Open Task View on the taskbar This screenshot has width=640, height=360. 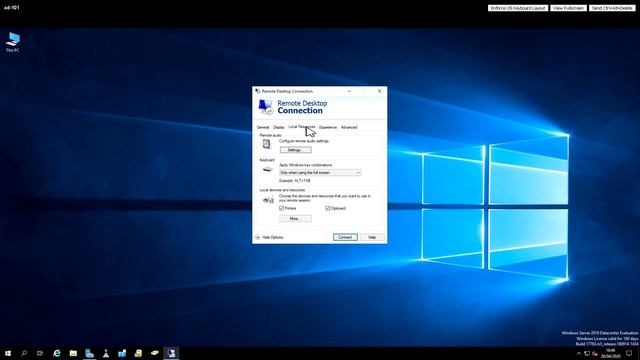point(40,353)
